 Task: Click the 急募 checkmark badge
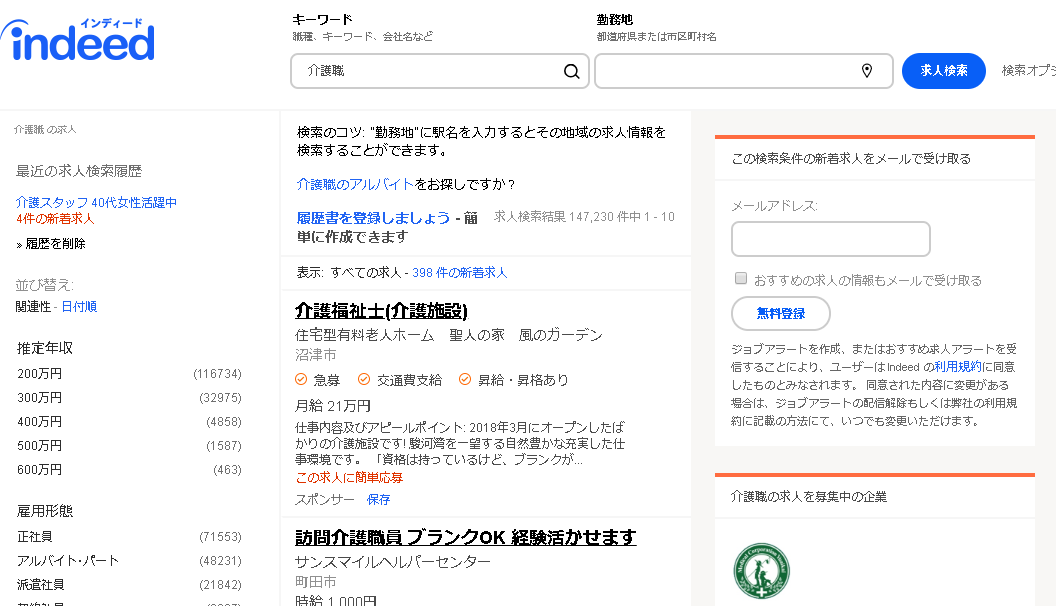[300, 379]
